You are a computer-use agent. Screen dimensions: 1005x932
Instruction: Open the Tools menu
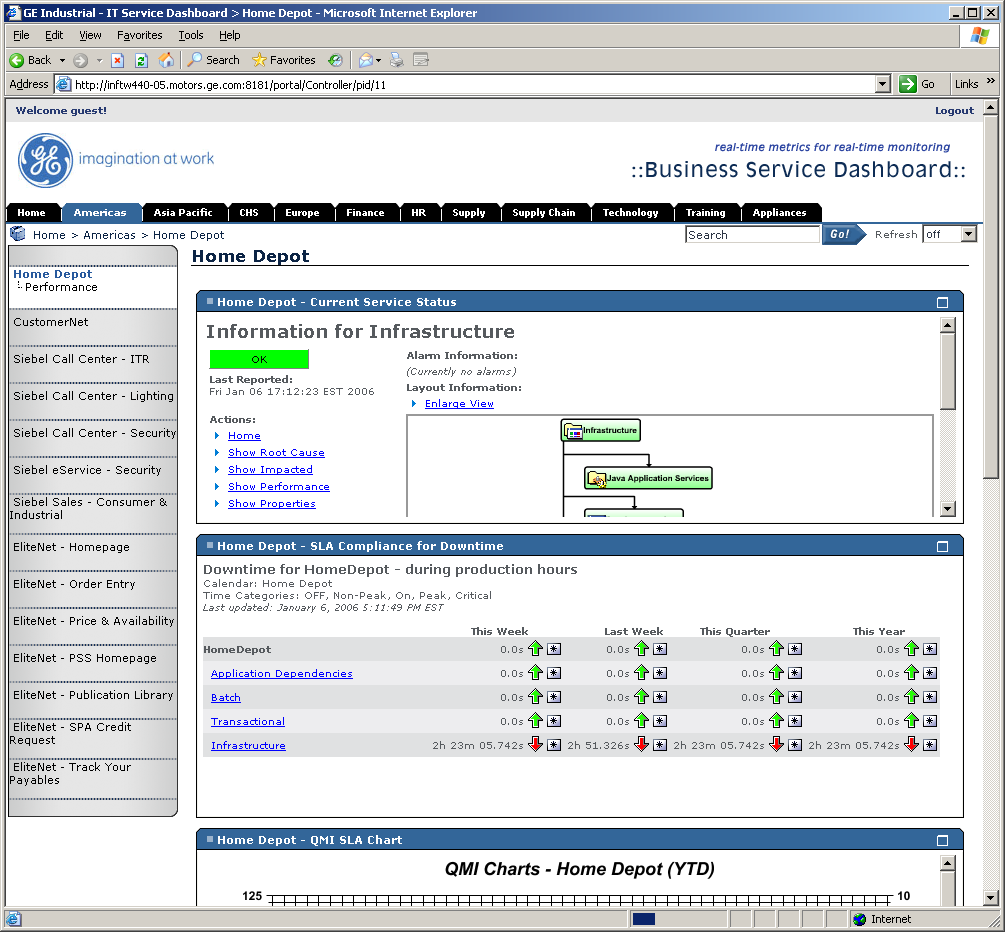click(x=190, y=35)
